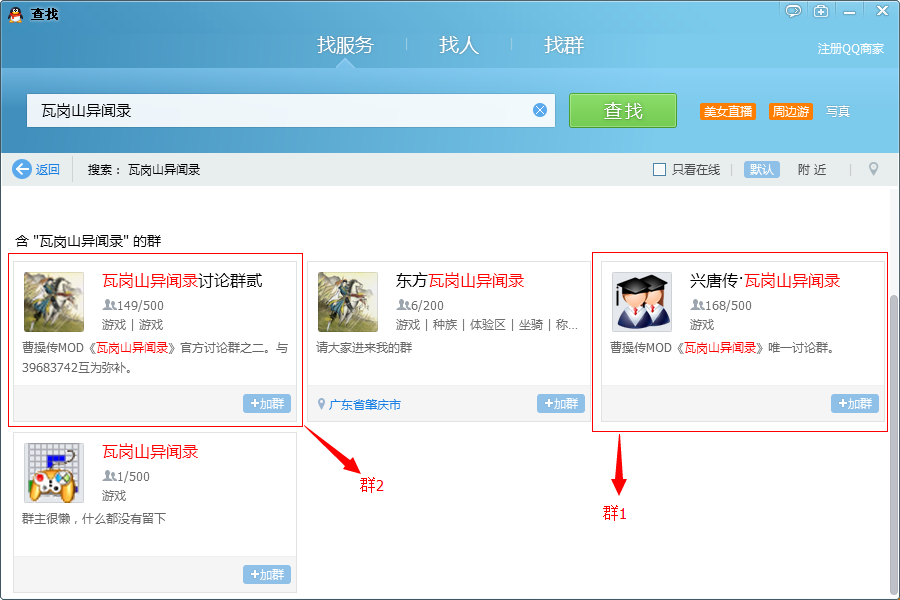Join 瓦岗山异闻录讨论群贰 via +加群
Screen dimensions: 900x600
pos(267,404)
